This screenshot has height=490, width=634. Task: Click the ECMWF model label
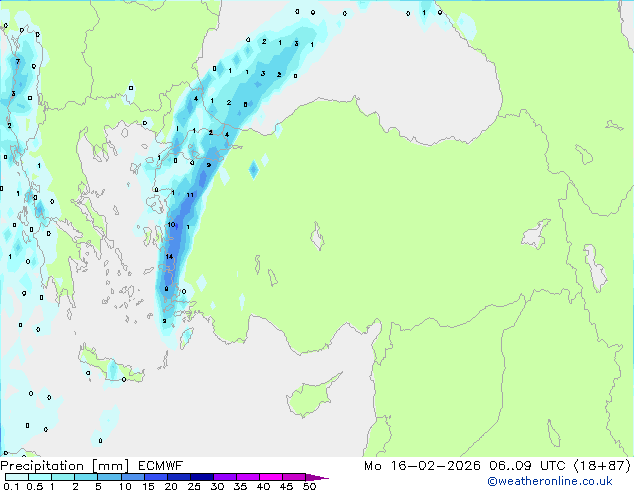pos(161,466)
